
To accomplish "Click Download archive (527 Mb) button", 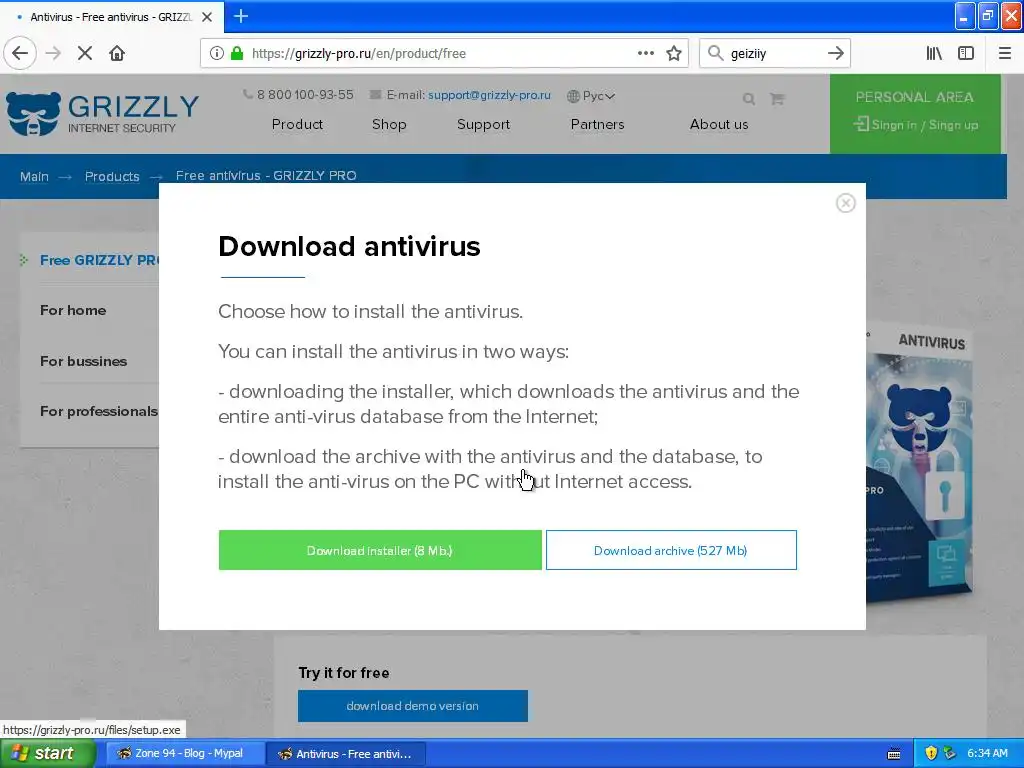I will [671, 550].
